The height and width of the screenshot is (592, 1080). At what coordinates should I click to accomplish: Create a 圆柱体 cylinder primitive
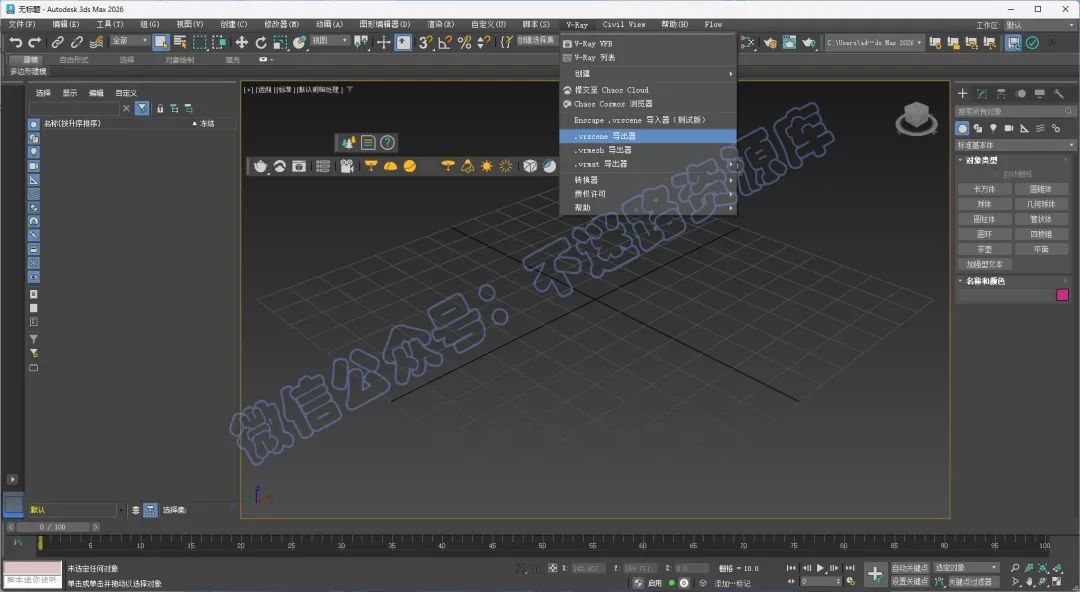pyautogui.click(x=984, y=219)
